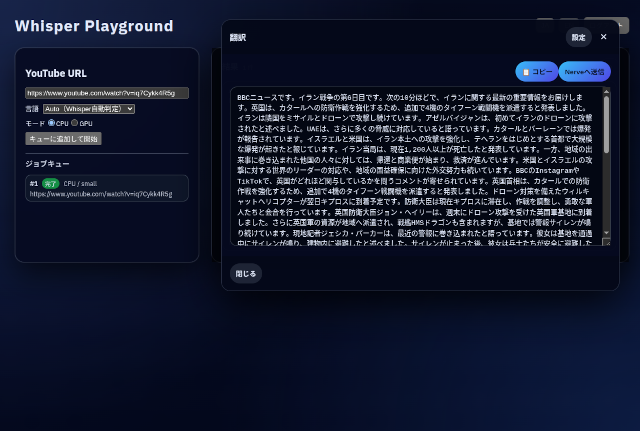Click the YouTube URL input field
The image size is (640, 431).
tap(107, 93)
